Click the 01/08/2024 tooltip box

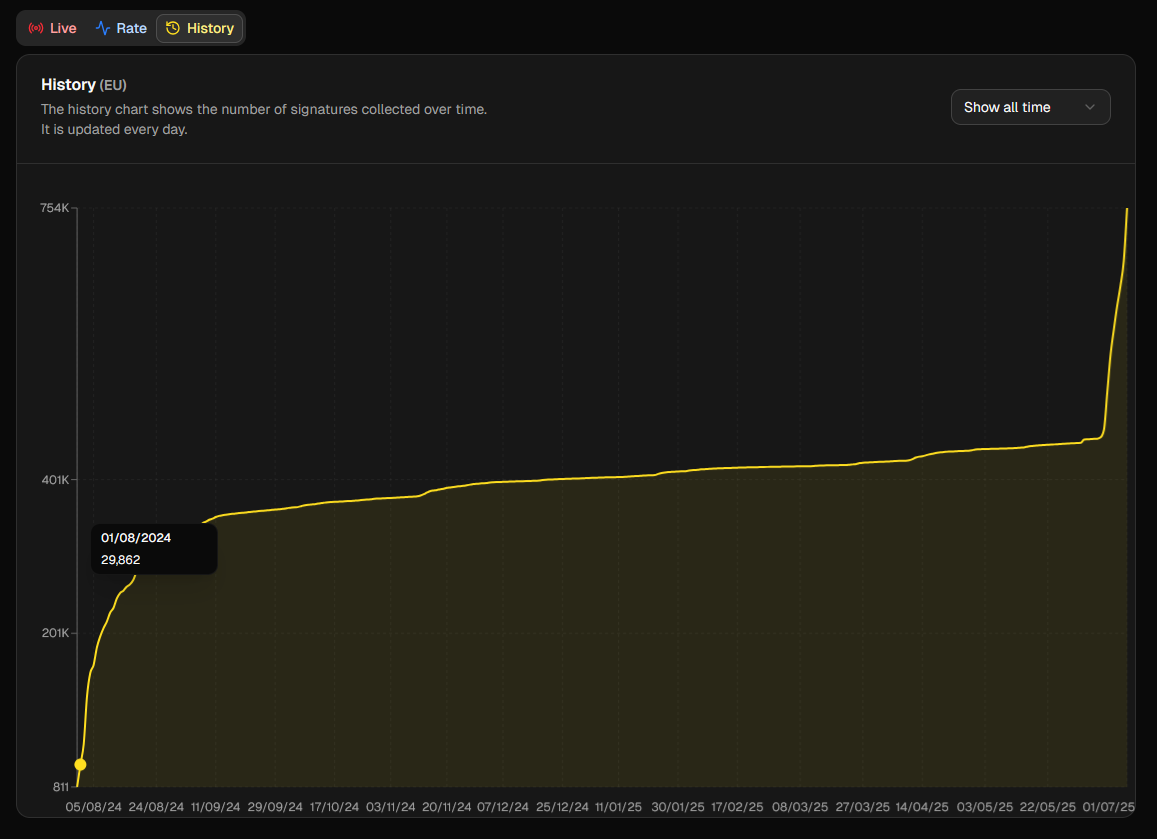tap(154, 549)
